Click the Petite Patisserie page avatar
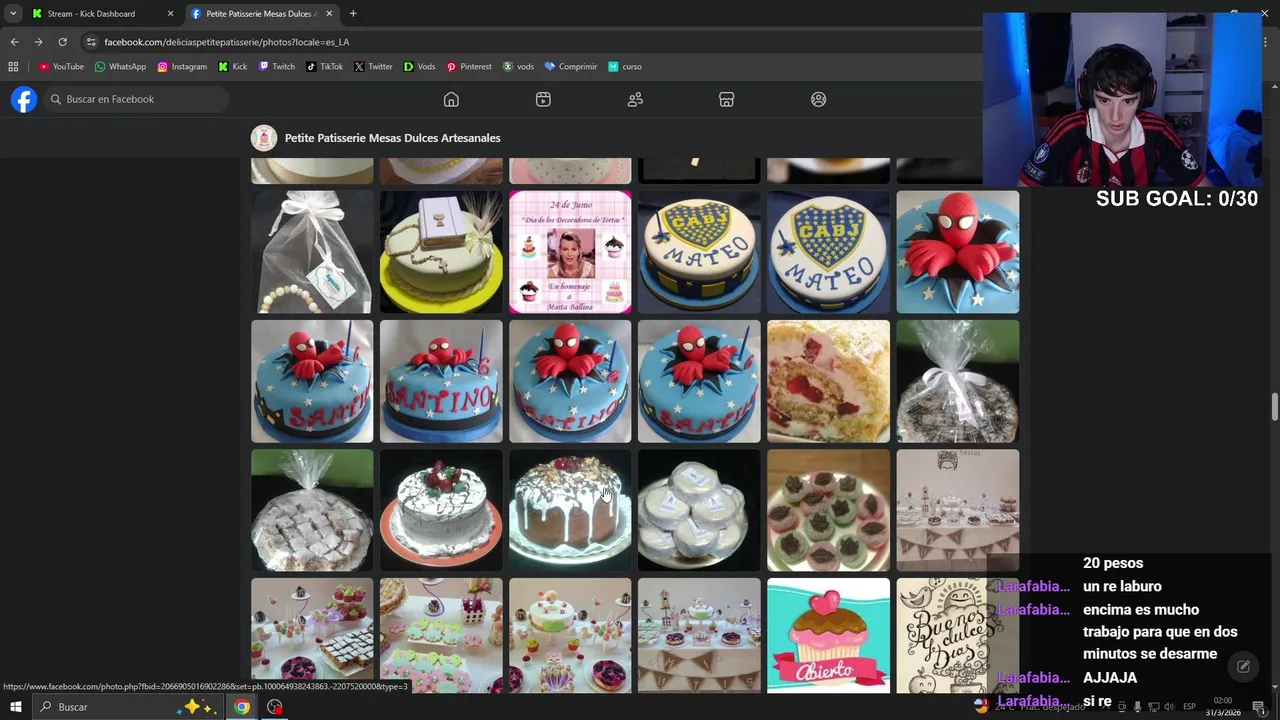The height and width of the screenshot is (720, 1280). pos(264,138)
